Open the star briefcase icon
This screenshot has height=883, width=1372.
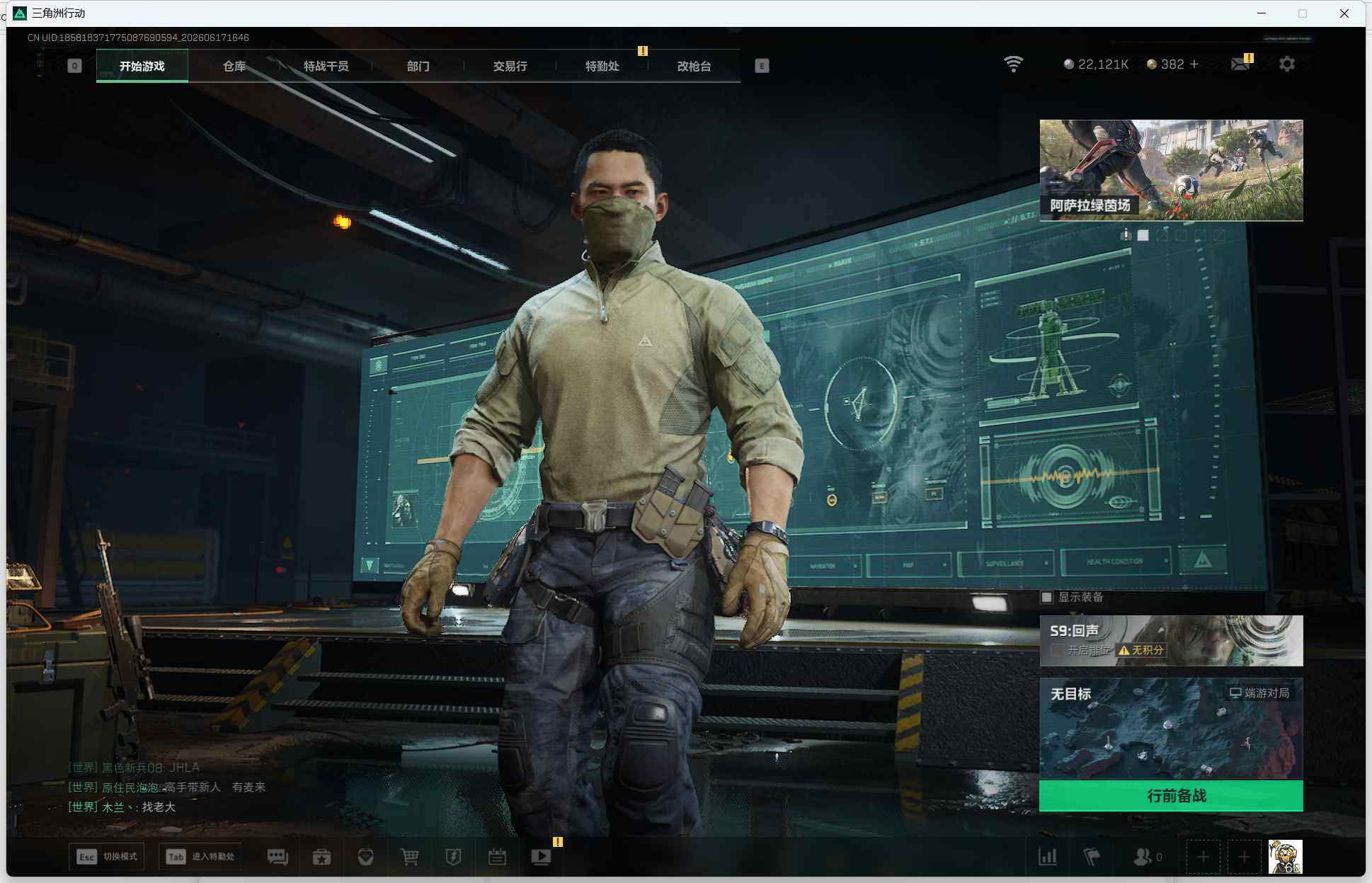(x=321, y=858)
